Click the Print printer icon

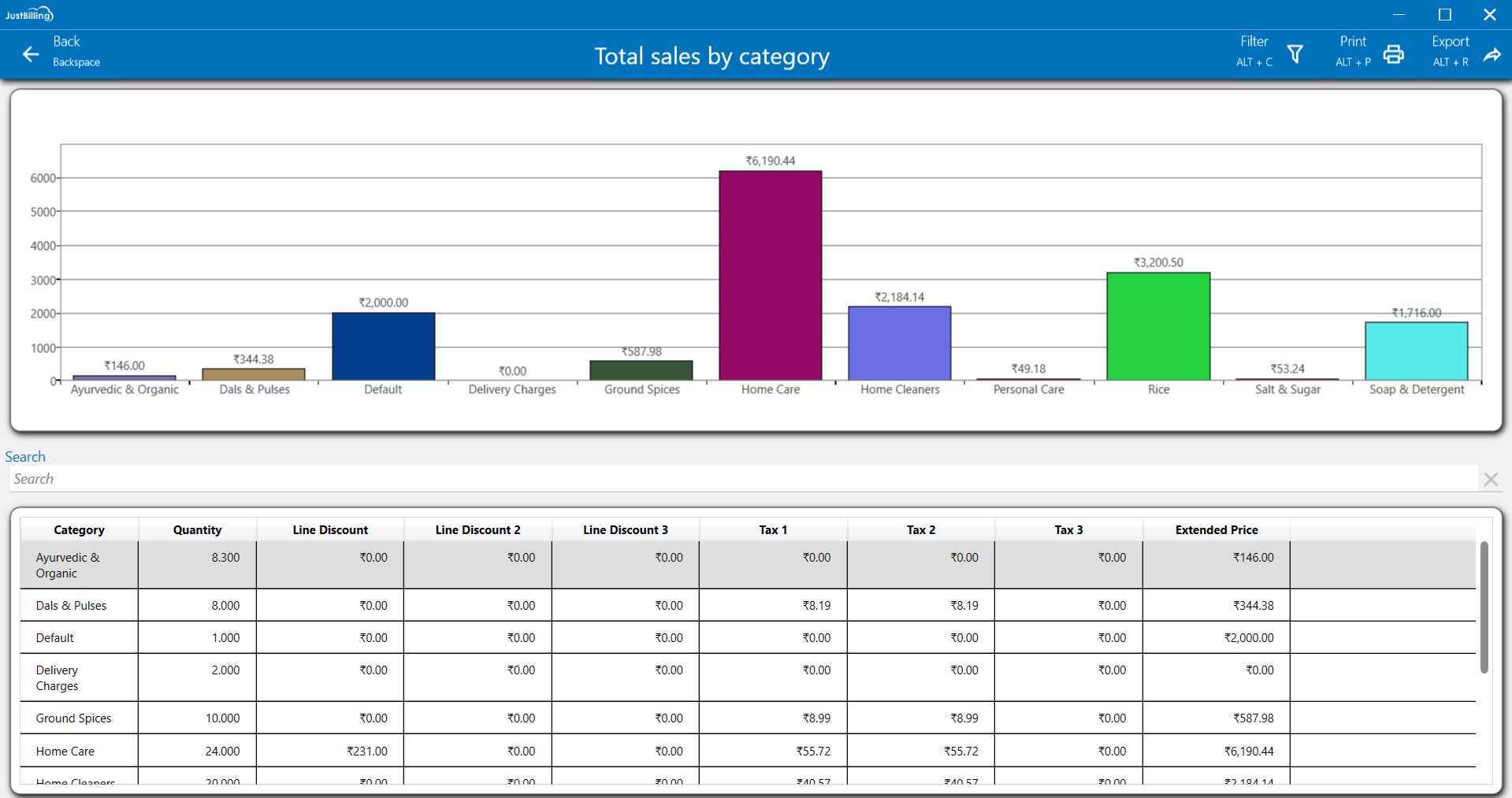click(x=1393, y=54)
